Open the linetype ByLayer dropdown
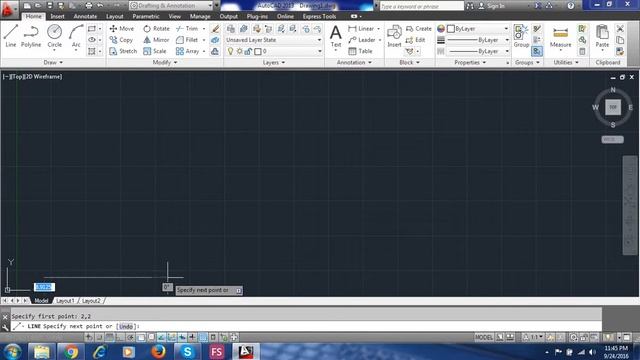The width and height of the screenshot is (640, 360). point(478,51)
